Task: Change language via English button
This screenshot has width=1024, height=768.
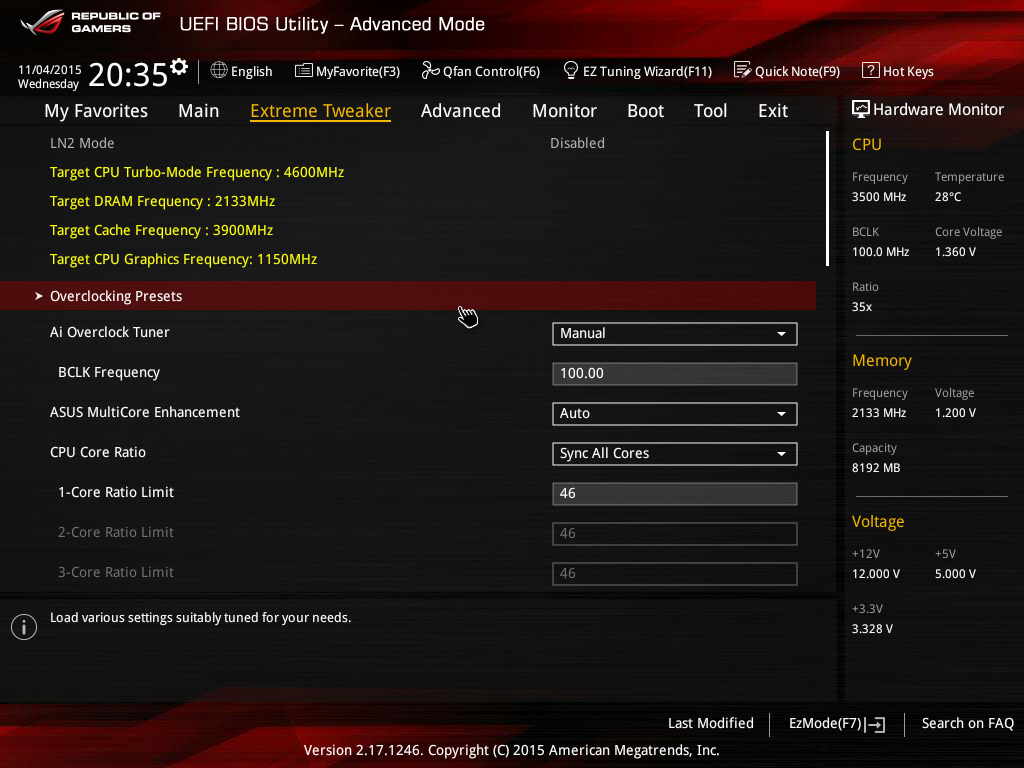Action: tap(251, 71)
